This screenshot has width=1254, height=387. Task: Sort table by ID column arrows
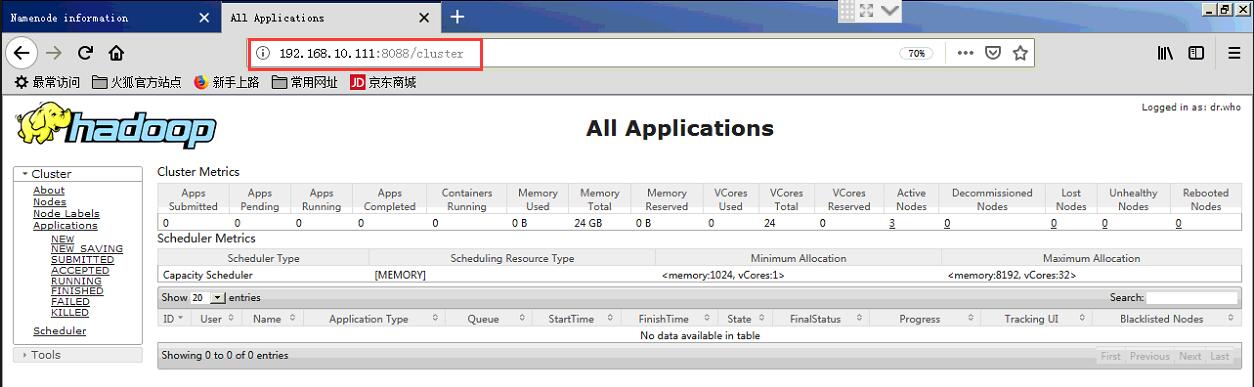(175, 319)
